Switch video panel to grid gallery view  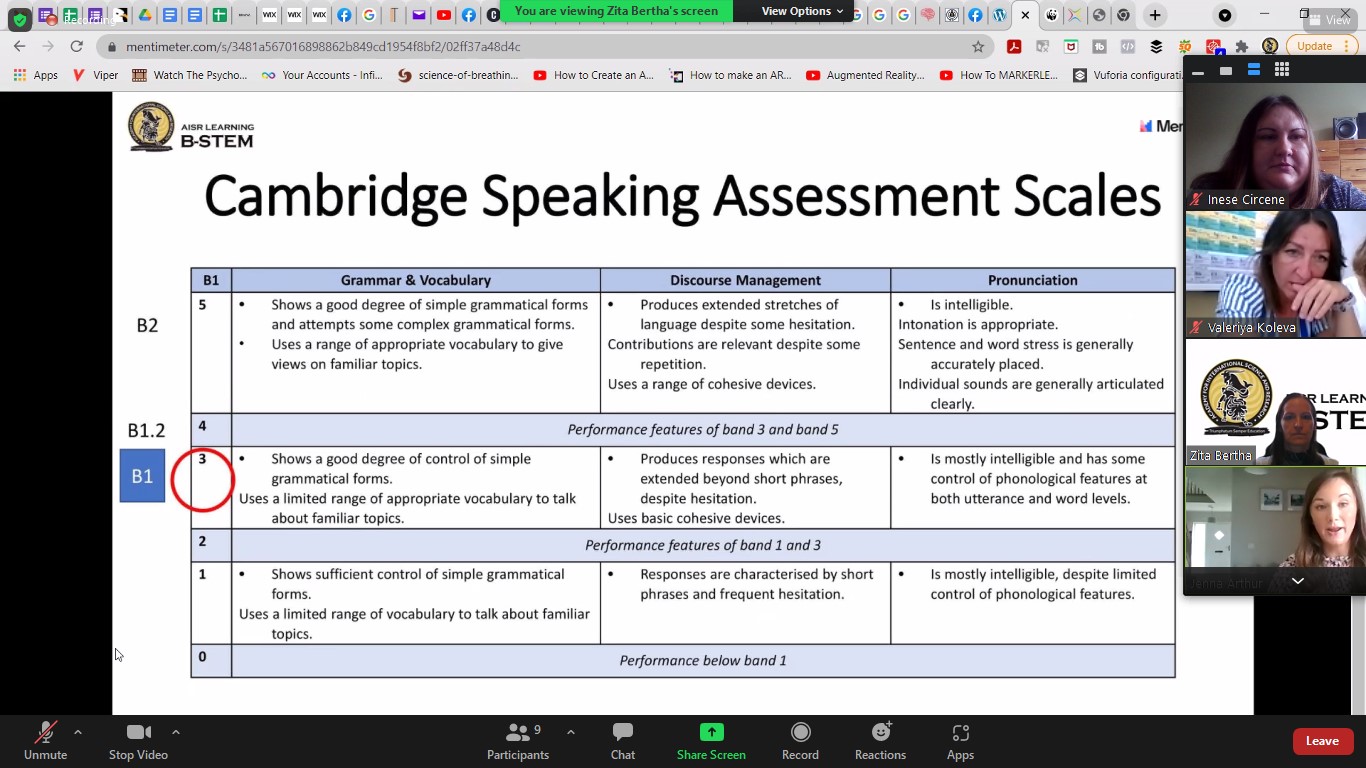tap(1282, 70)
